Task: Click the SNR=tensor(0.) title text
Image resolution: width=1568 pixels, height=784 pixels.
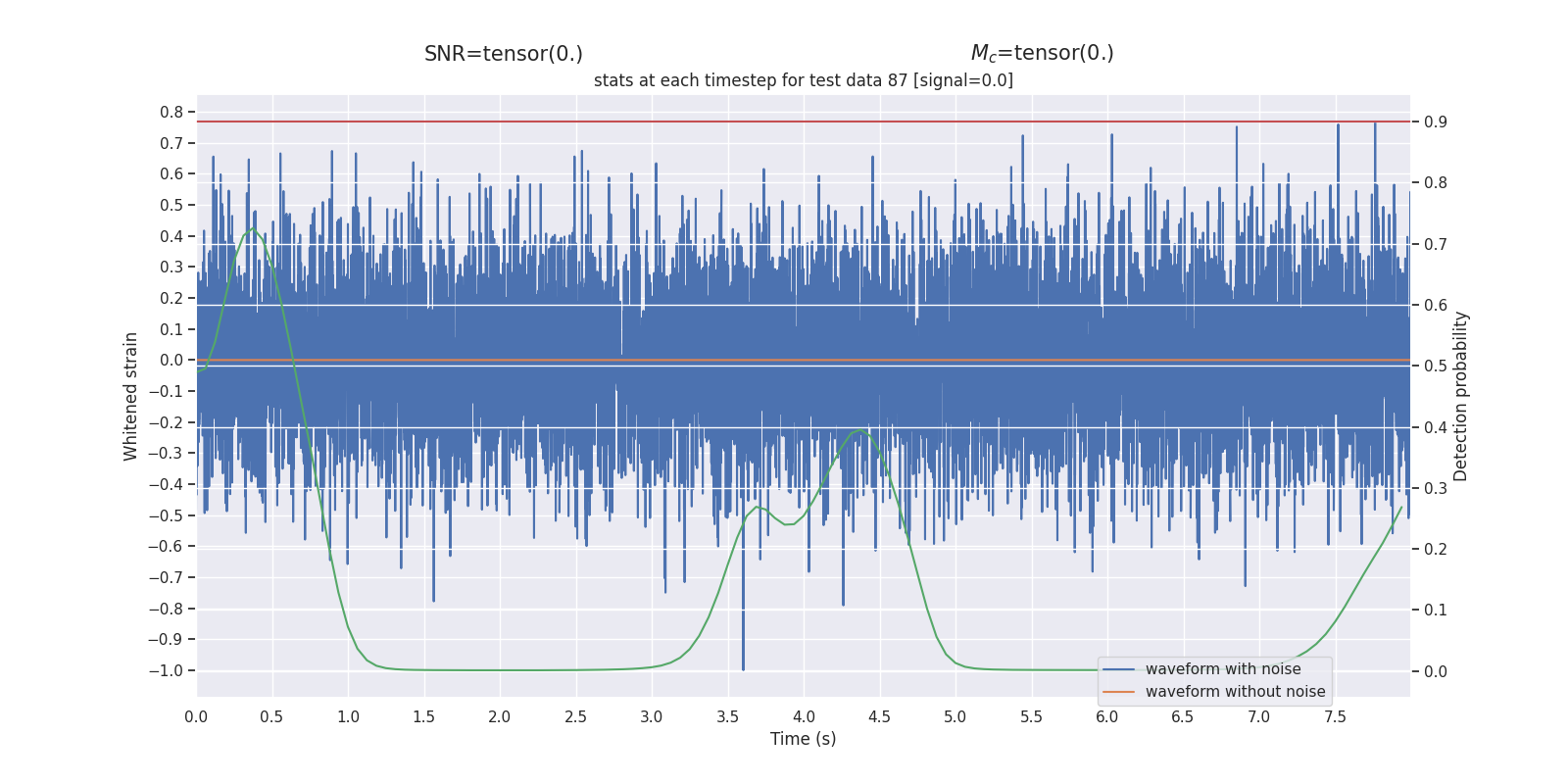Action: coord(504,54)
